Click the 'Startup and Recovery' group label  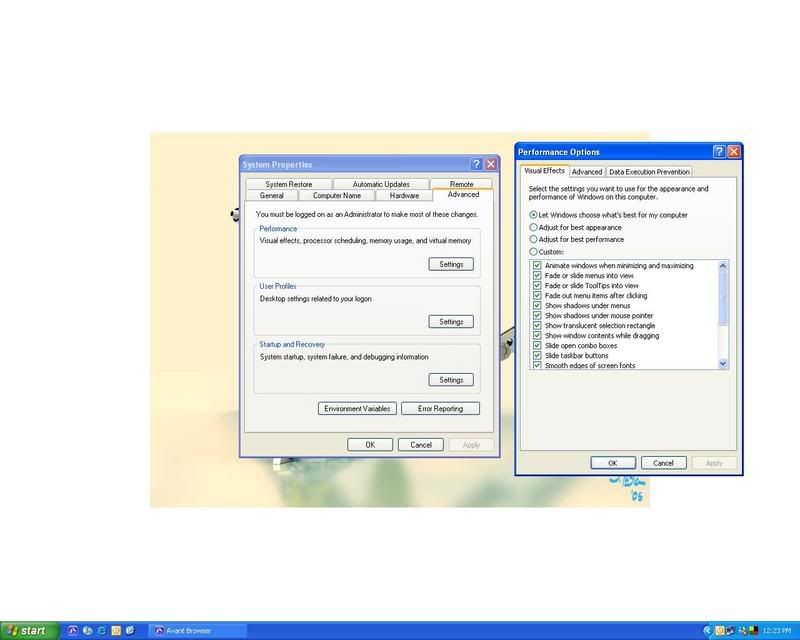tap(292, 344)
